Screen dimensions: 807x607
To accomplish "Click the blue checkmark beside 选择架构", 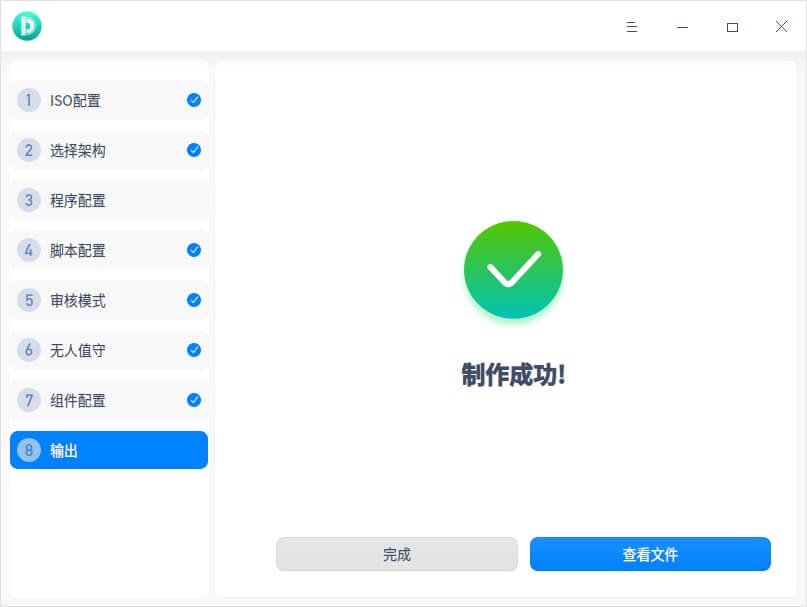I will 194,150.
